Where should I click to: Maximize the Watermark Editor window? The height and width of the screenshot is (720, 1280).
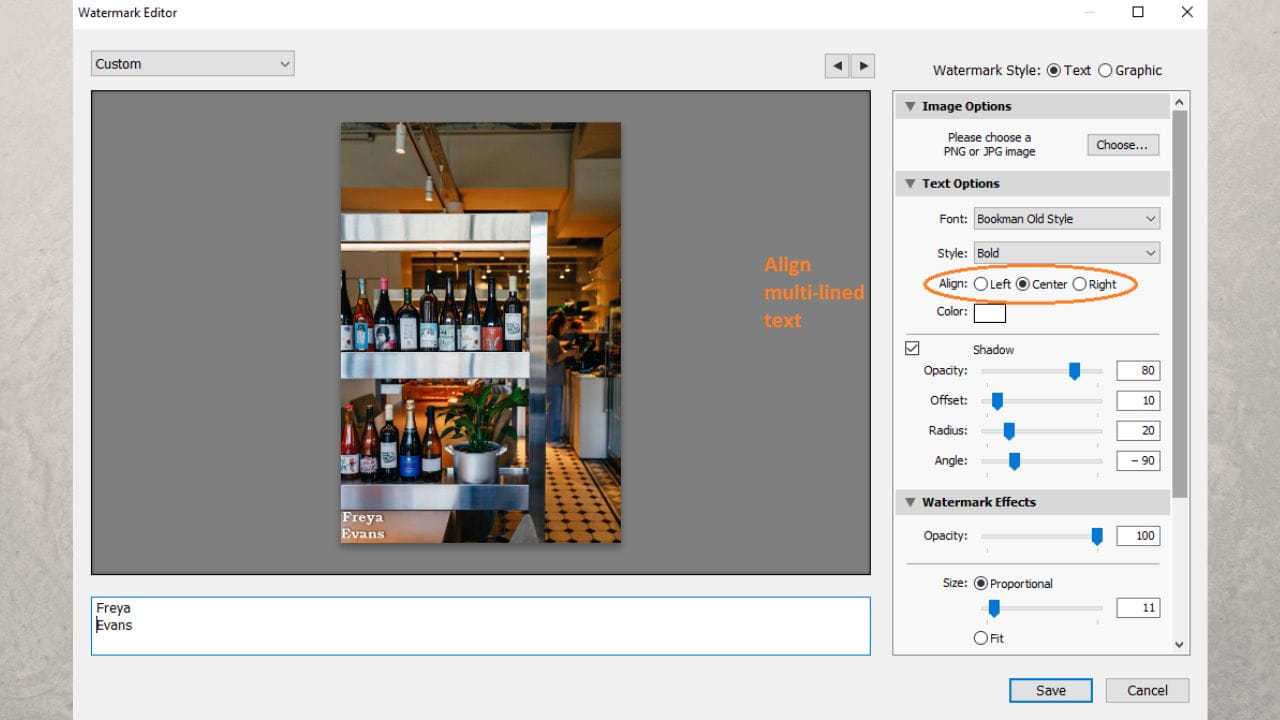[1138, 12]
